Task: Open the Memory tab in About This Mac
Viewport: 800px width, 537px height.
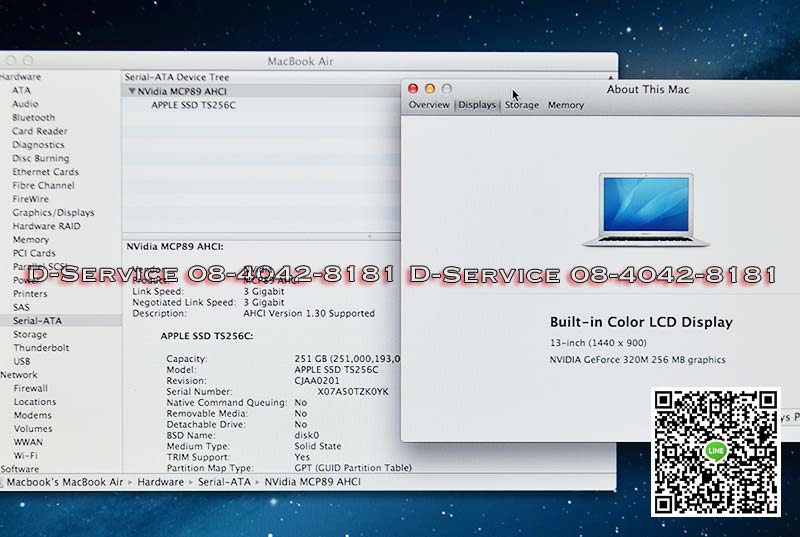Action: tap(566, 105)
